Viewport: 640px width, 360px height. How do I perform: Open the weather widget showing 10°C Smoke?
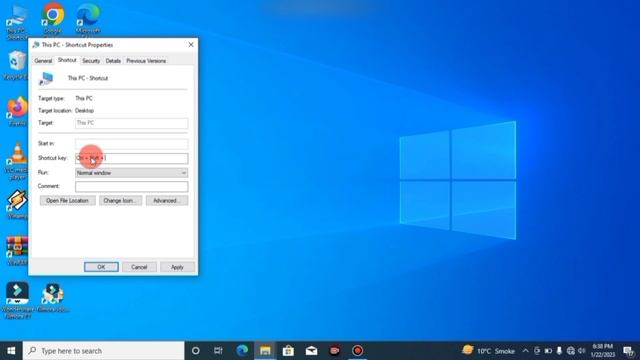488,351
